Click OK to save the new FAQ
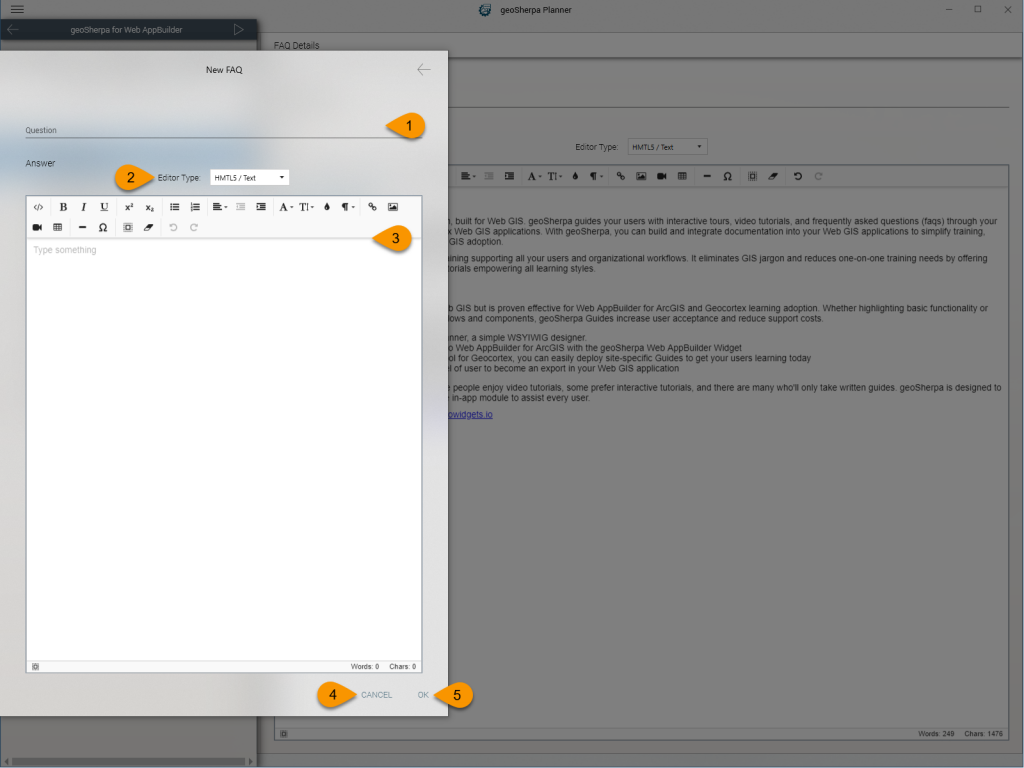1024x768 pixels. pos(423,695)
